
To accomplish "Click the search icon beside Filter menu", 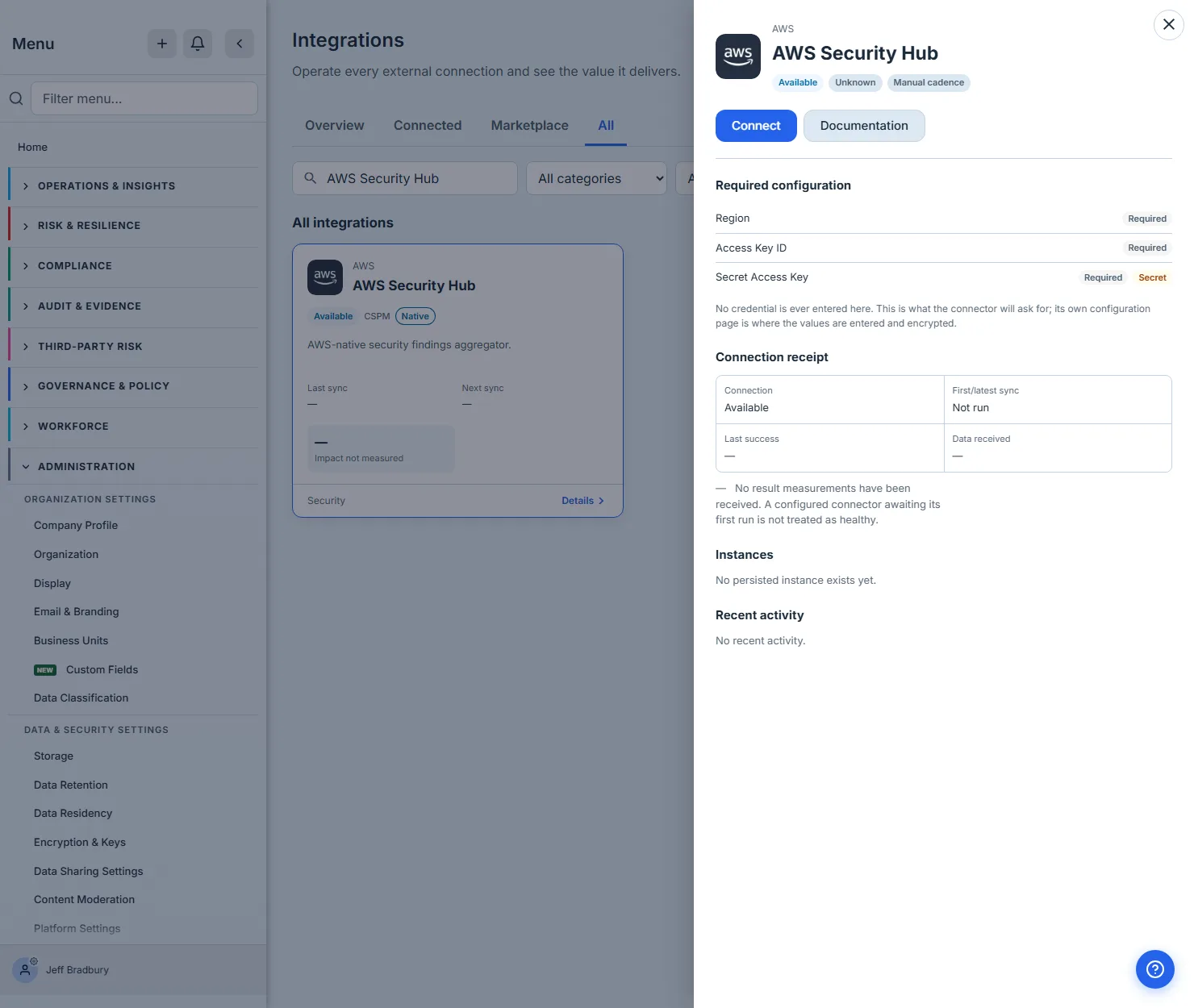I will coord(16,98).
